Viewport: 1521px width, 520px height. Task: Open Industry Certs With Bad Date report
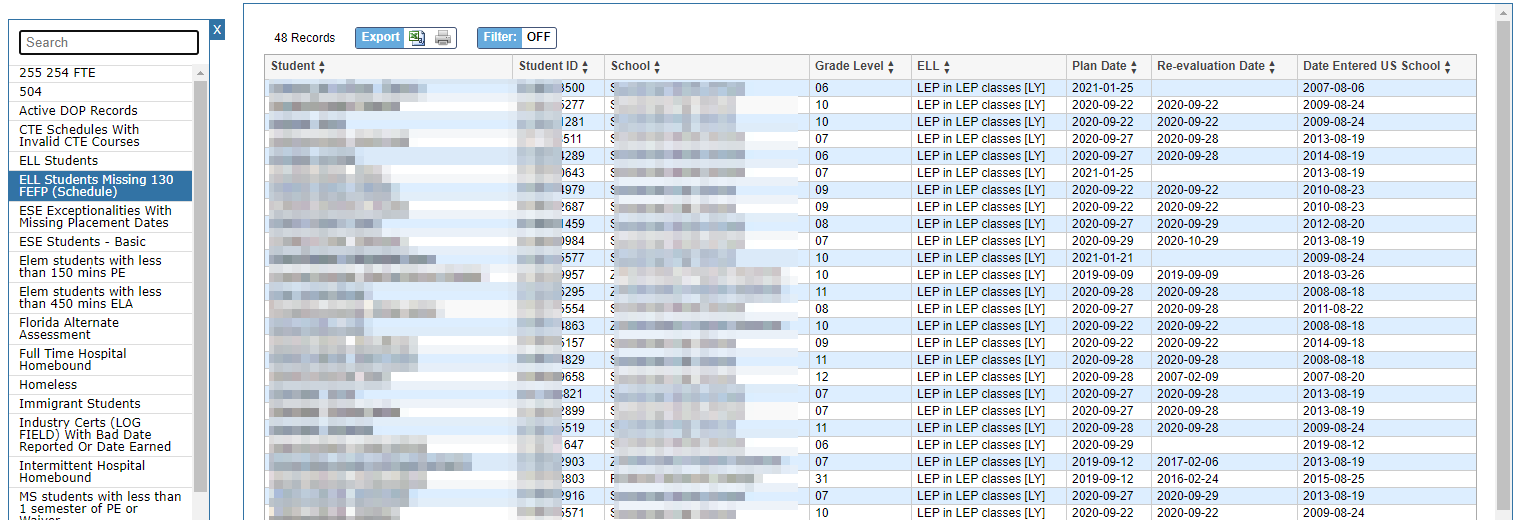(x=100, y=435)
